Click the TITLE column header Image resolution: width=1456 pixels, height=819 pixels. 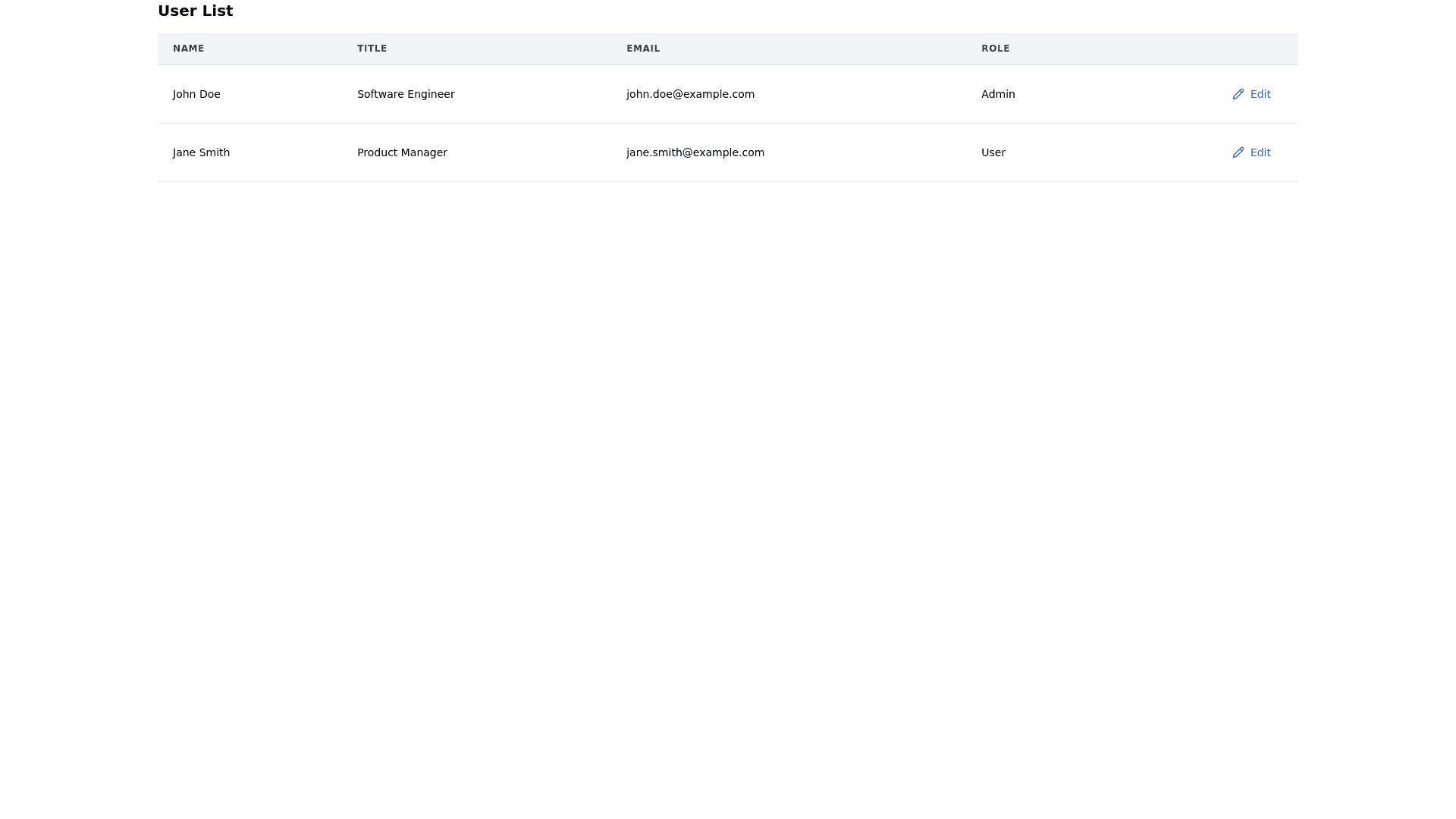coord(372,49)
